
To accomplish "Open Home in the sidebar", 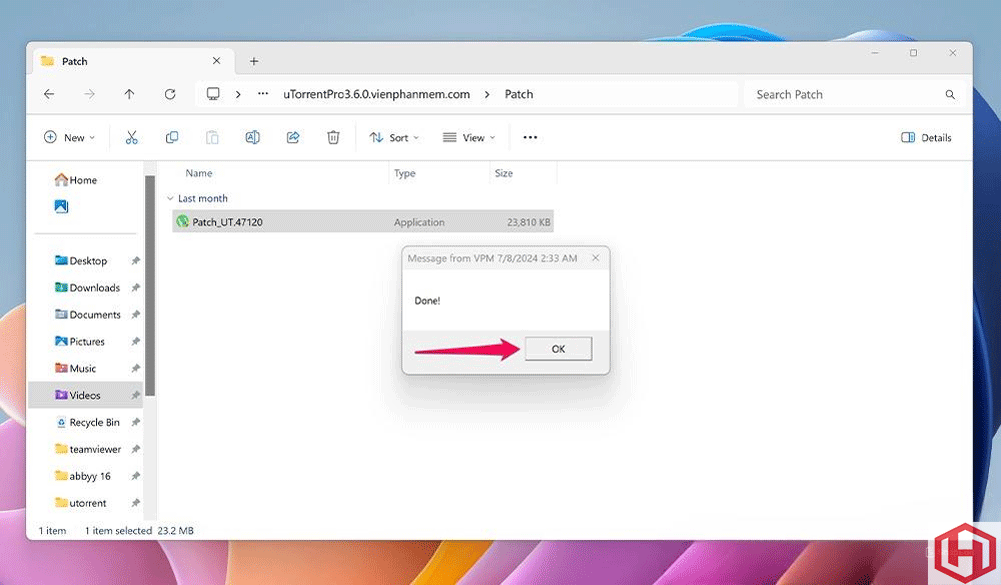I will 76,180.
